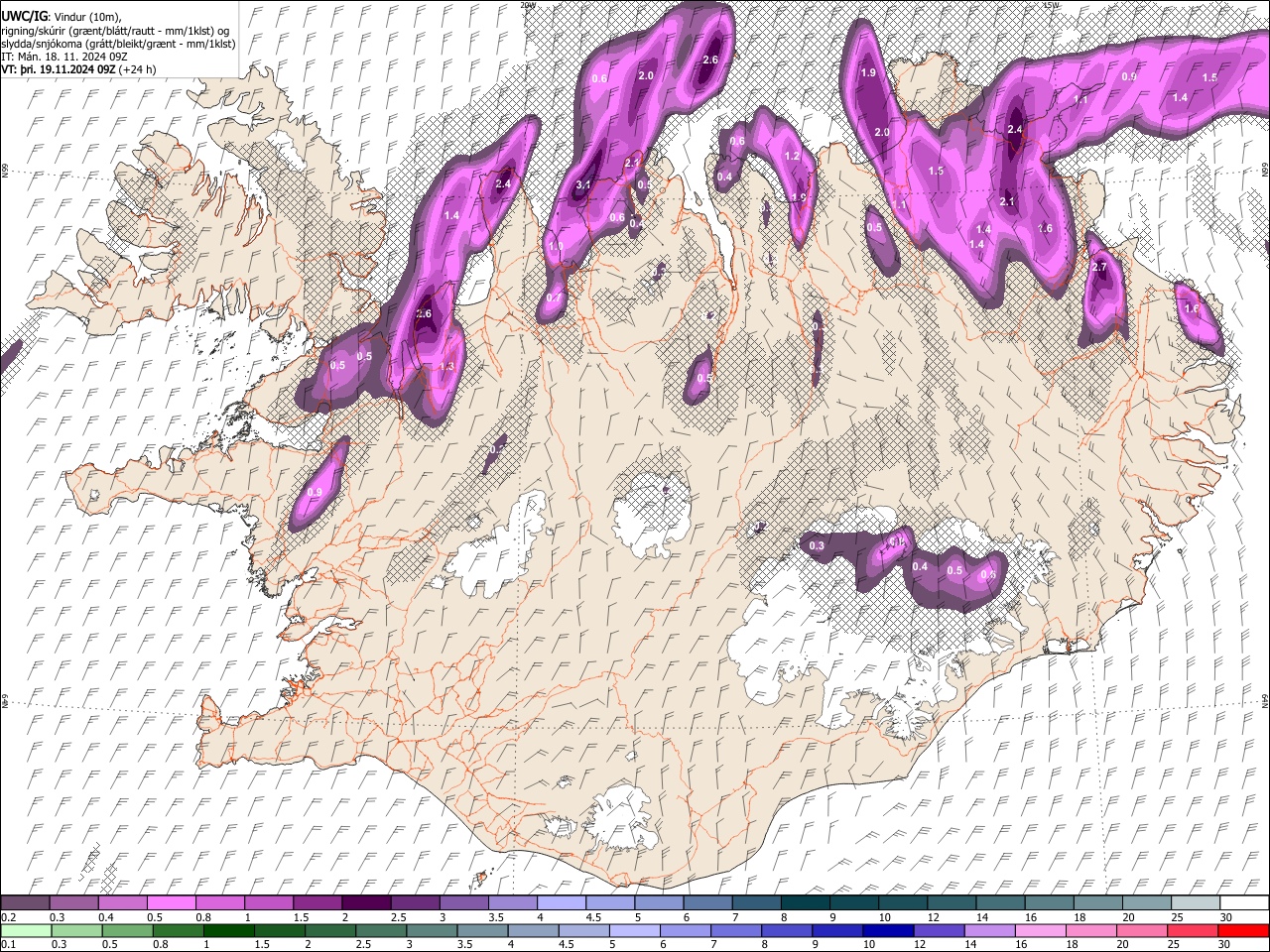Select the light grey 25 swatch in the snow legend

tap(1195, 903)
